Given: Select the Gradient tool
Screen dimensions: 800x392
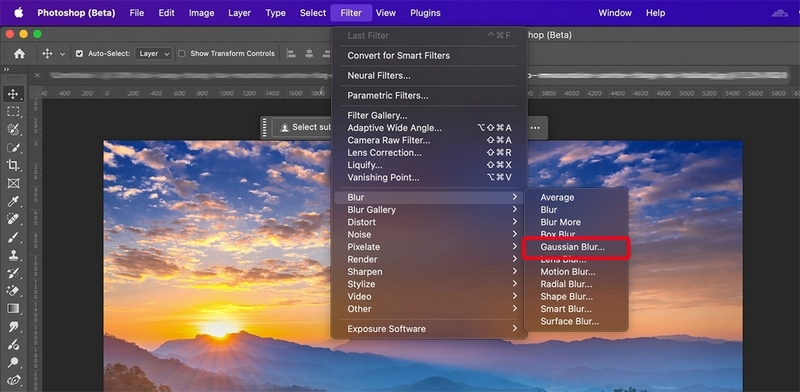Looking at the screenshot, I should pyautogui.click(x=13, y=308).
